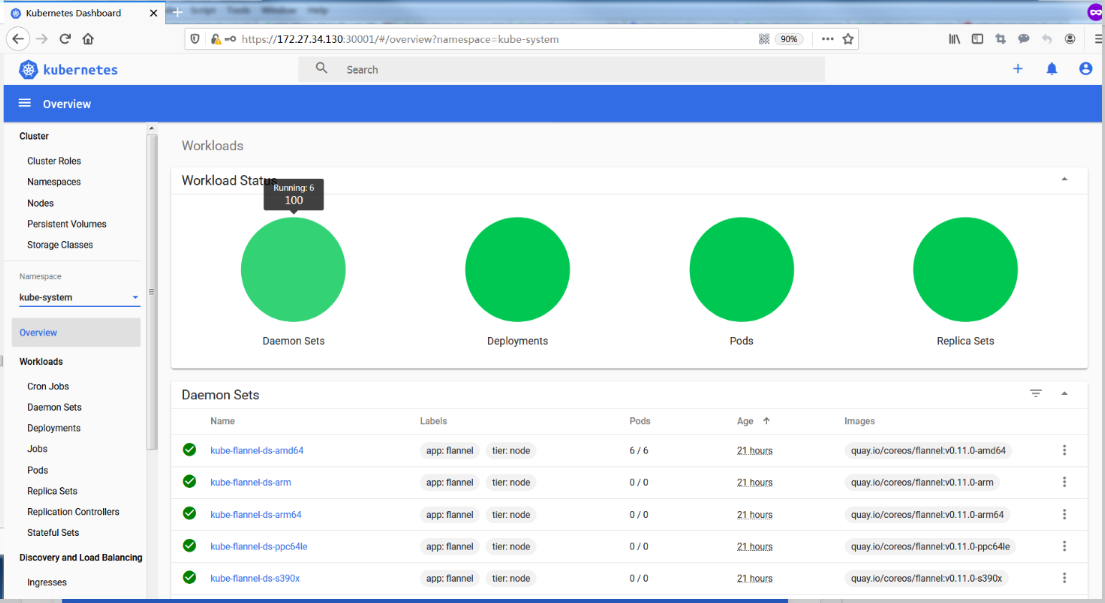
Task: Open the user account icon
Action: pos(1085,68)
